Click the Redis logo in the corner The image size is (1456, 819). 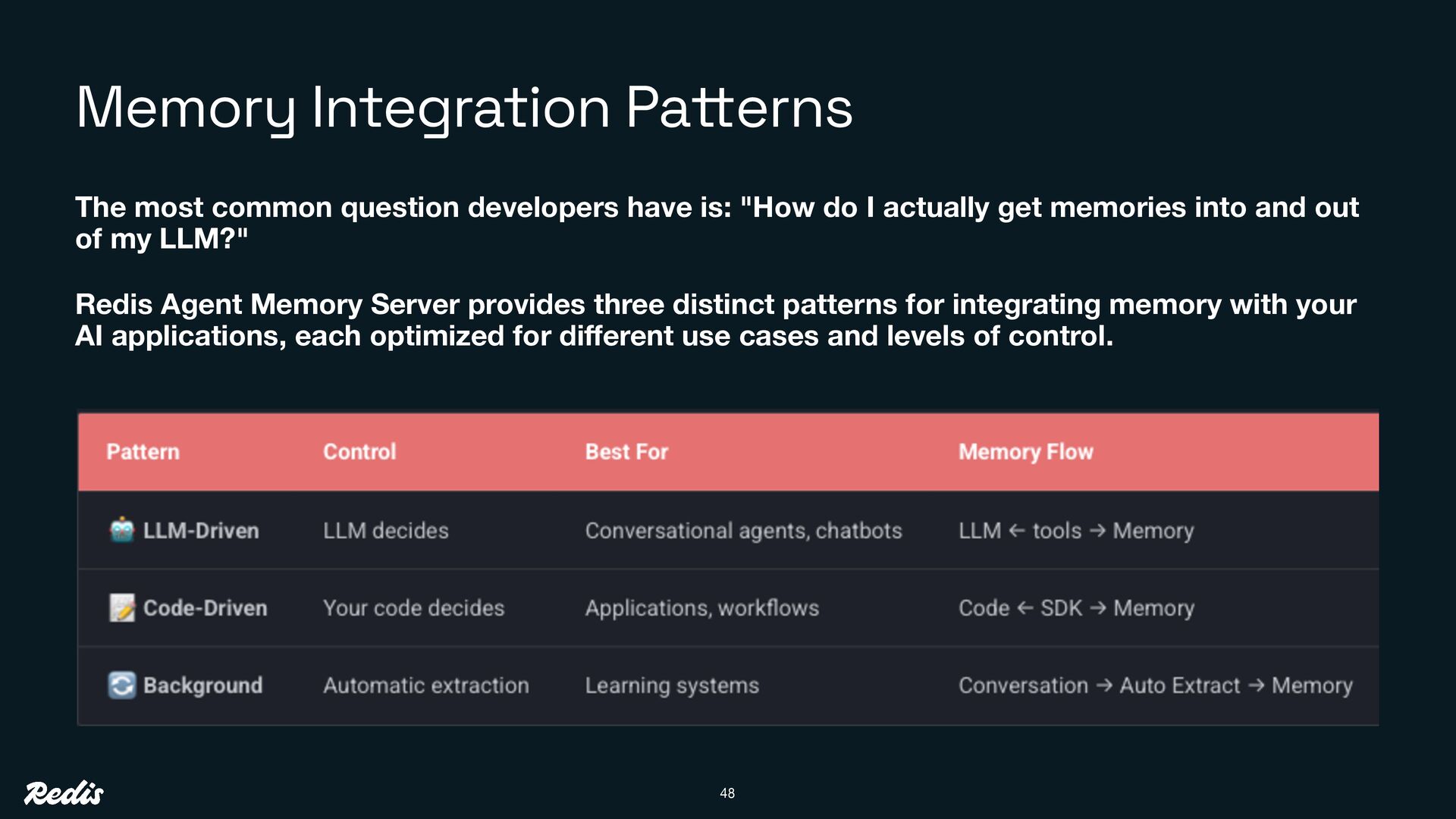(x=64, y=793)
